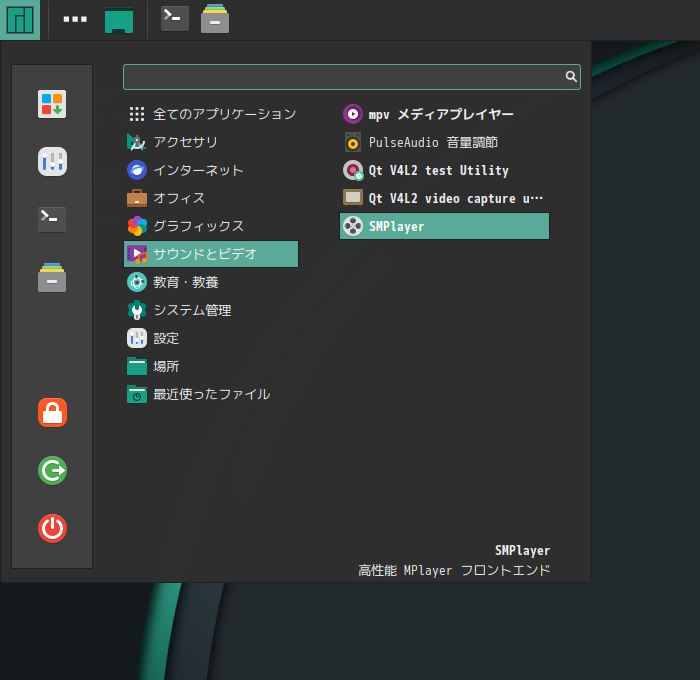The height and width of the screenshot is (680, 700).
Task: Open the 最近使ったファイル category
Action: pos(211,394)
